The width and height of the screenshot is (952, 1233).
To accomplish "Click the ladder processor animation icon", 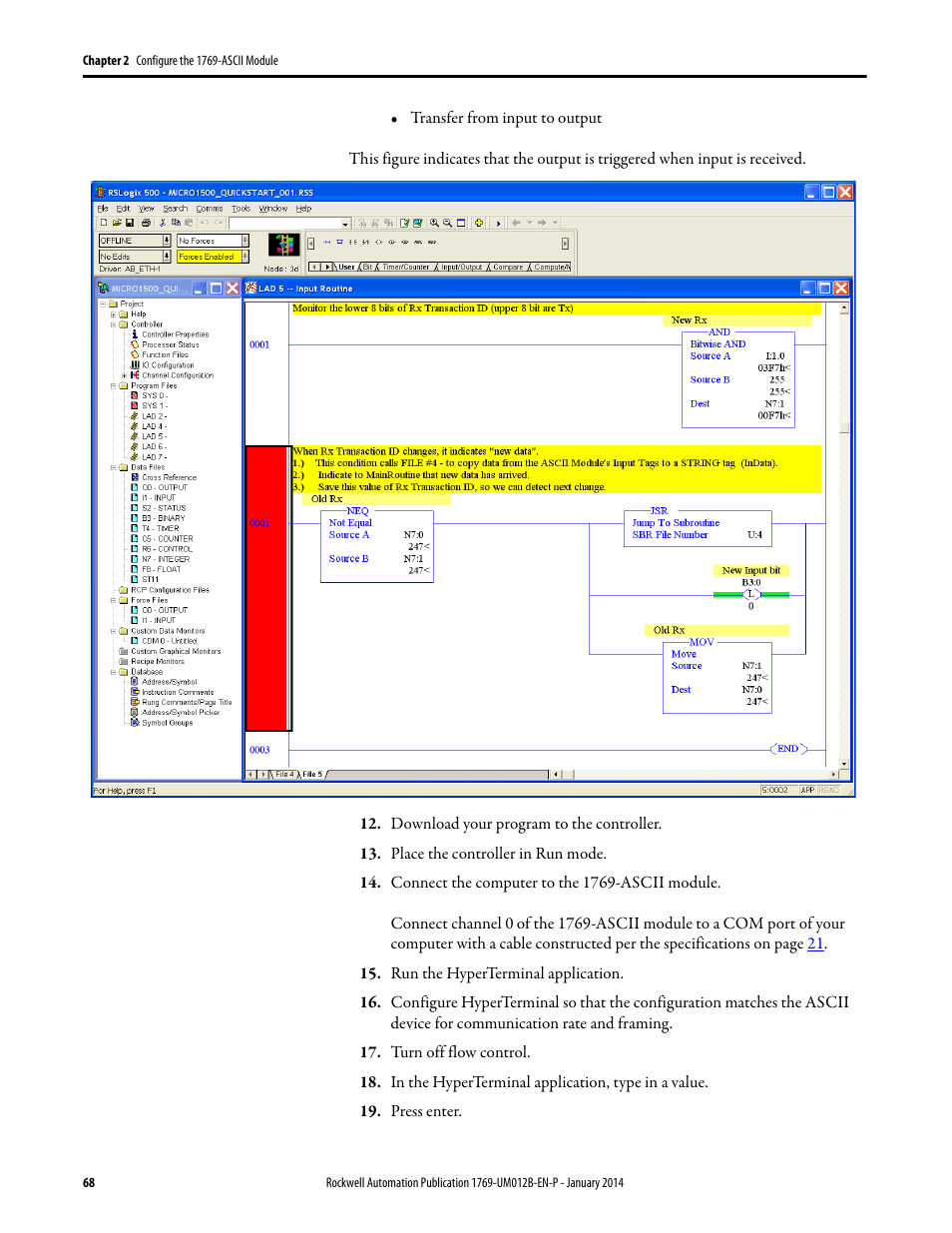I will pyautogui.click(x=284, y=245).
